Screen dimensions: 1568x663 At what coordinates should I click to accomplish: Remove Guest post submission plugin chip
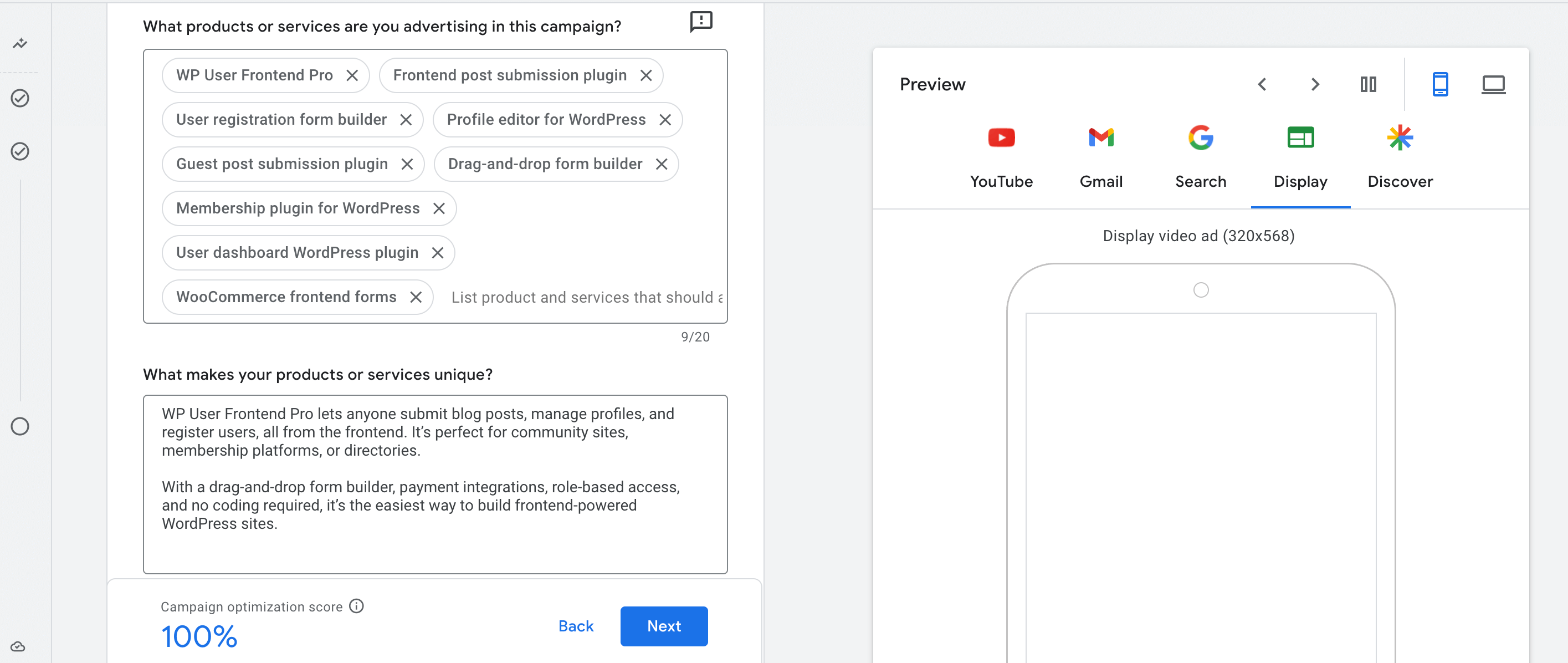tap(407, 165)
